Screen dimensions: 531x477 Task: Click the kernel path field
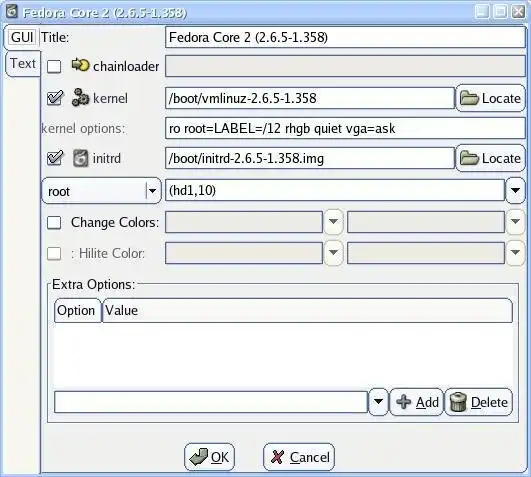coord(310,98)
